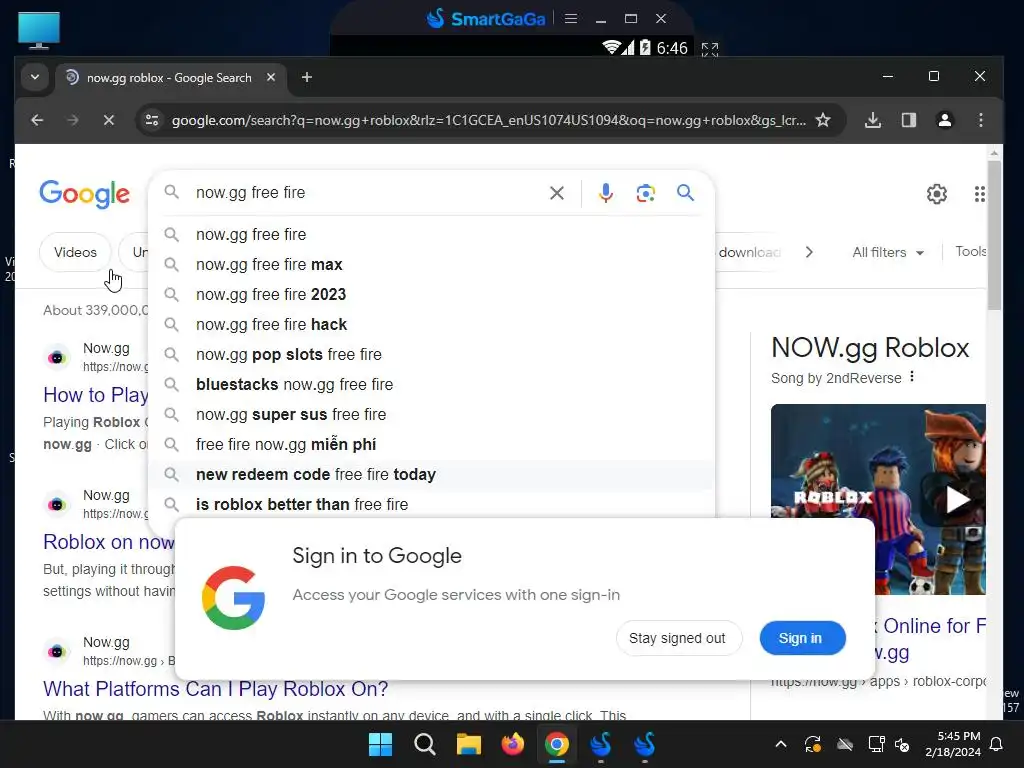Choose first suggestion now.gg free fire
Viewport: 1024px width, 768px height.
pyautogui.click(x=431, y=234)
